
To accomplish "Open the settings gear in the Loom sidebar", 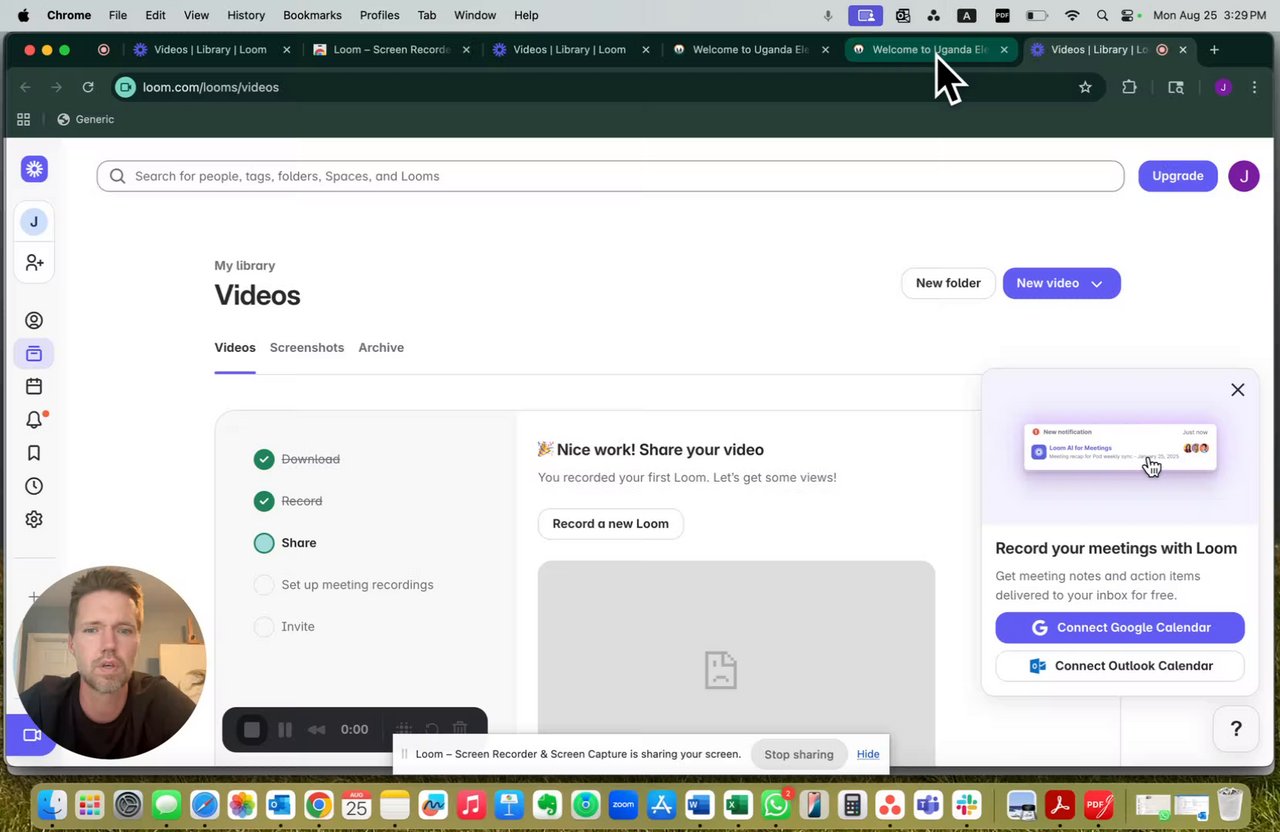I will tap(34, 519).
